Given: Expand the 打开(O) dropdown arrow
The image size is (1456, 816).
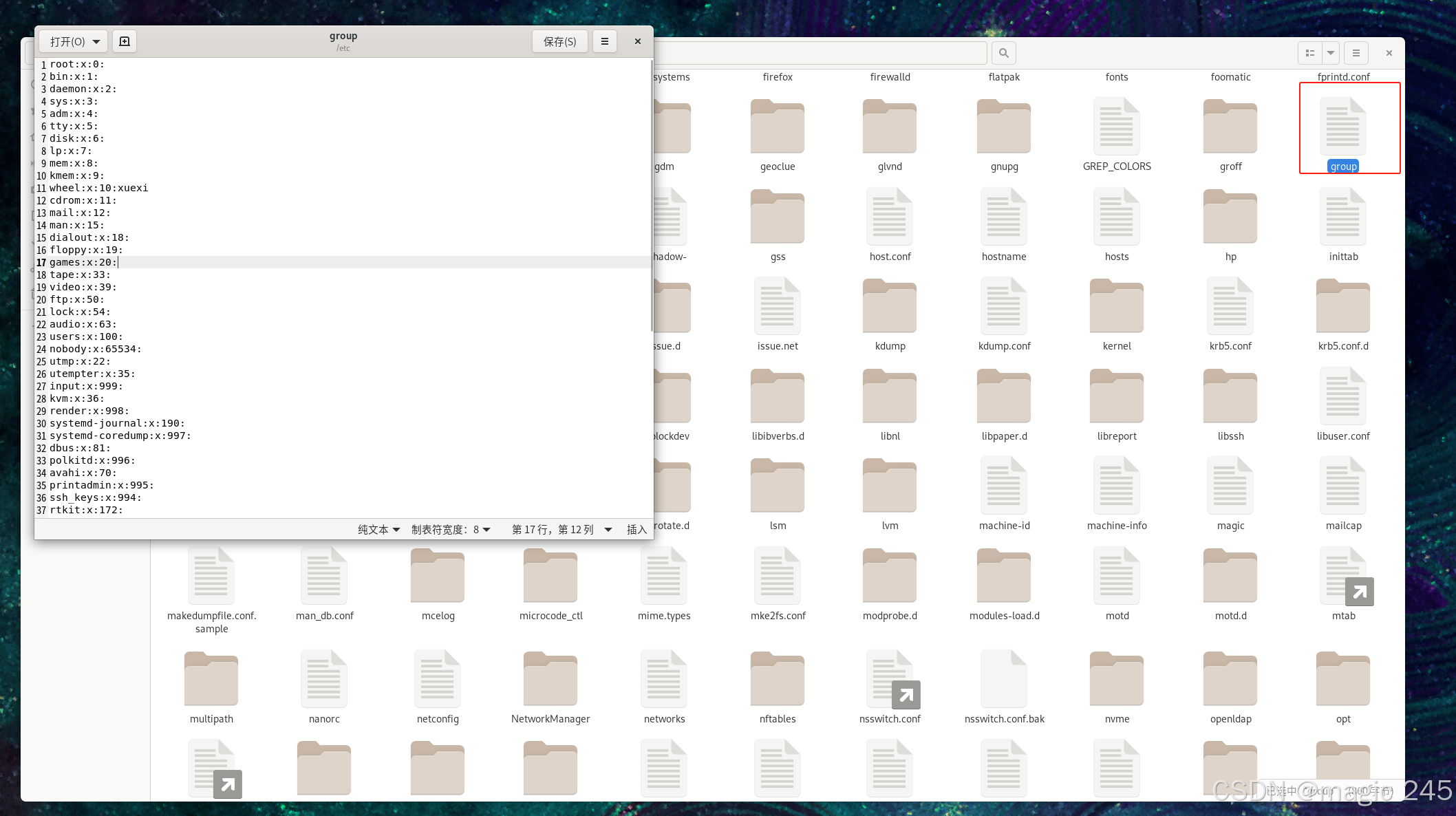Looking at the screenshot, I should (x=96, y=41).
